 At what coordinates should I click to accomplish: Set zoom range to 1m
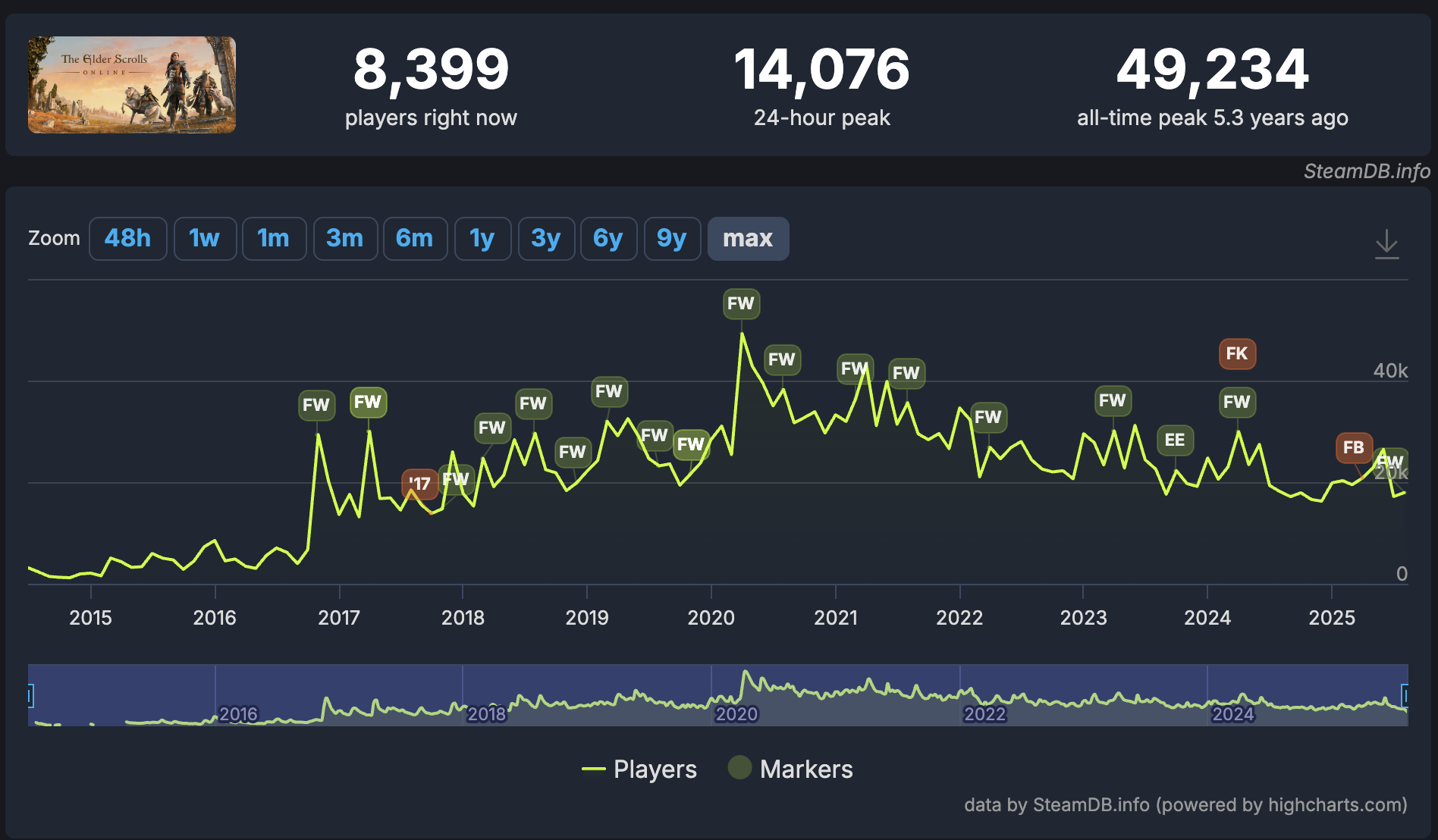274,239
